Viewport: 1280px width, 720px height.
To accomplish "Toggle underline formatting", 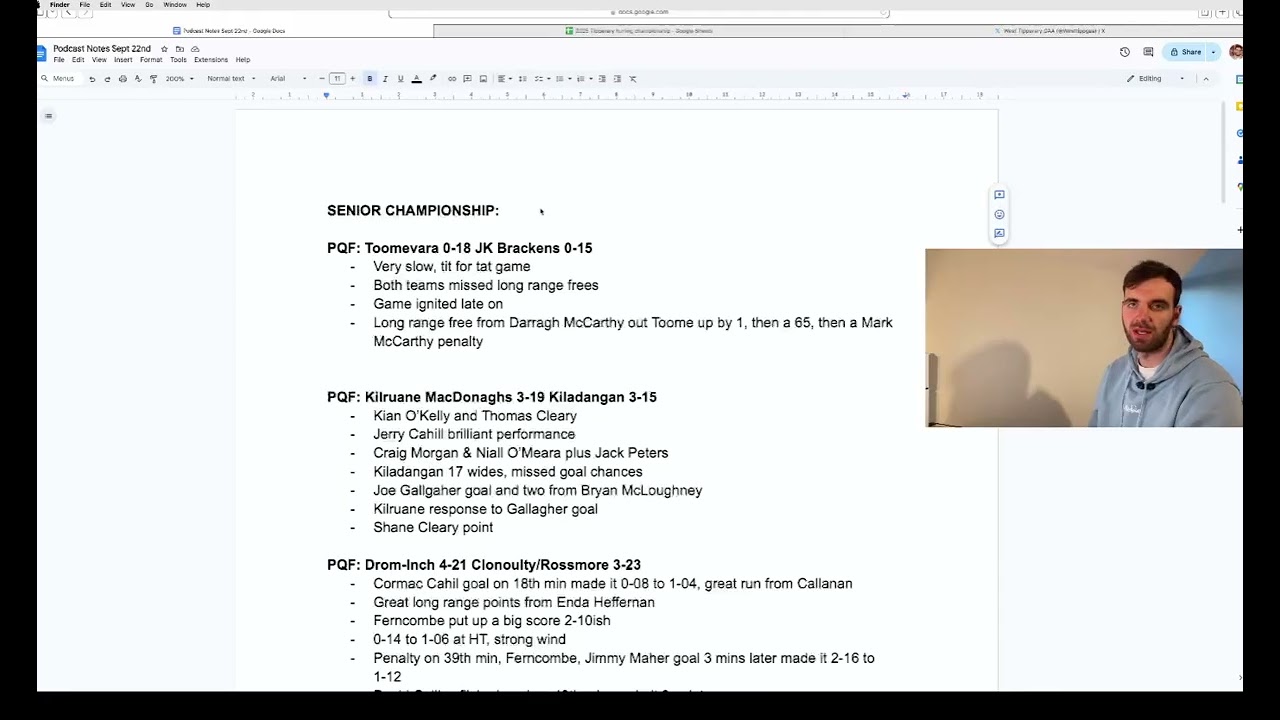I will pyautogui.click(x=400, y=79).
